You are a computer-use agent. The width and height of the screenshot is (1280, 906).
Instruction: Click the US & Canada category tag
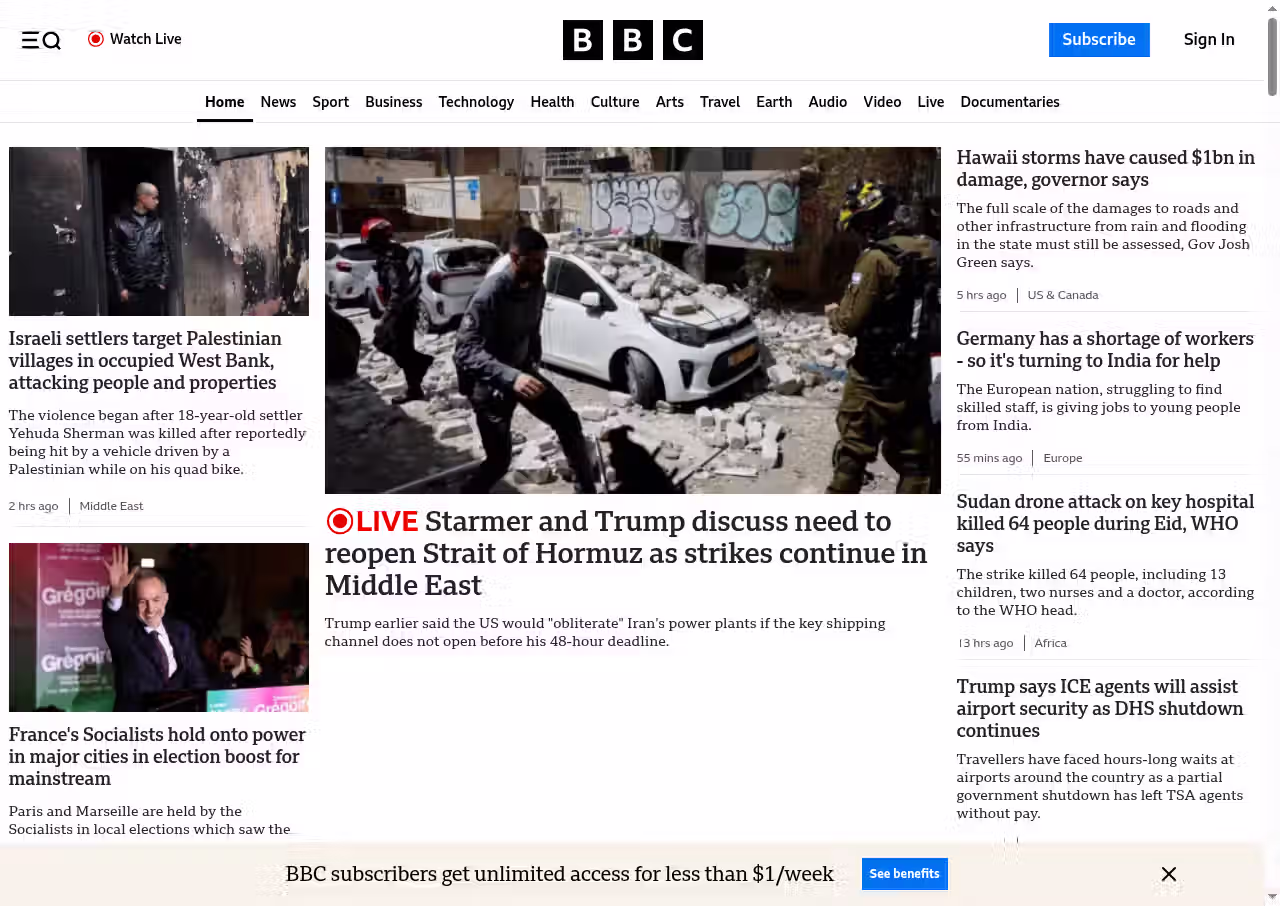pyautogui.click(x=1062, y=295)
